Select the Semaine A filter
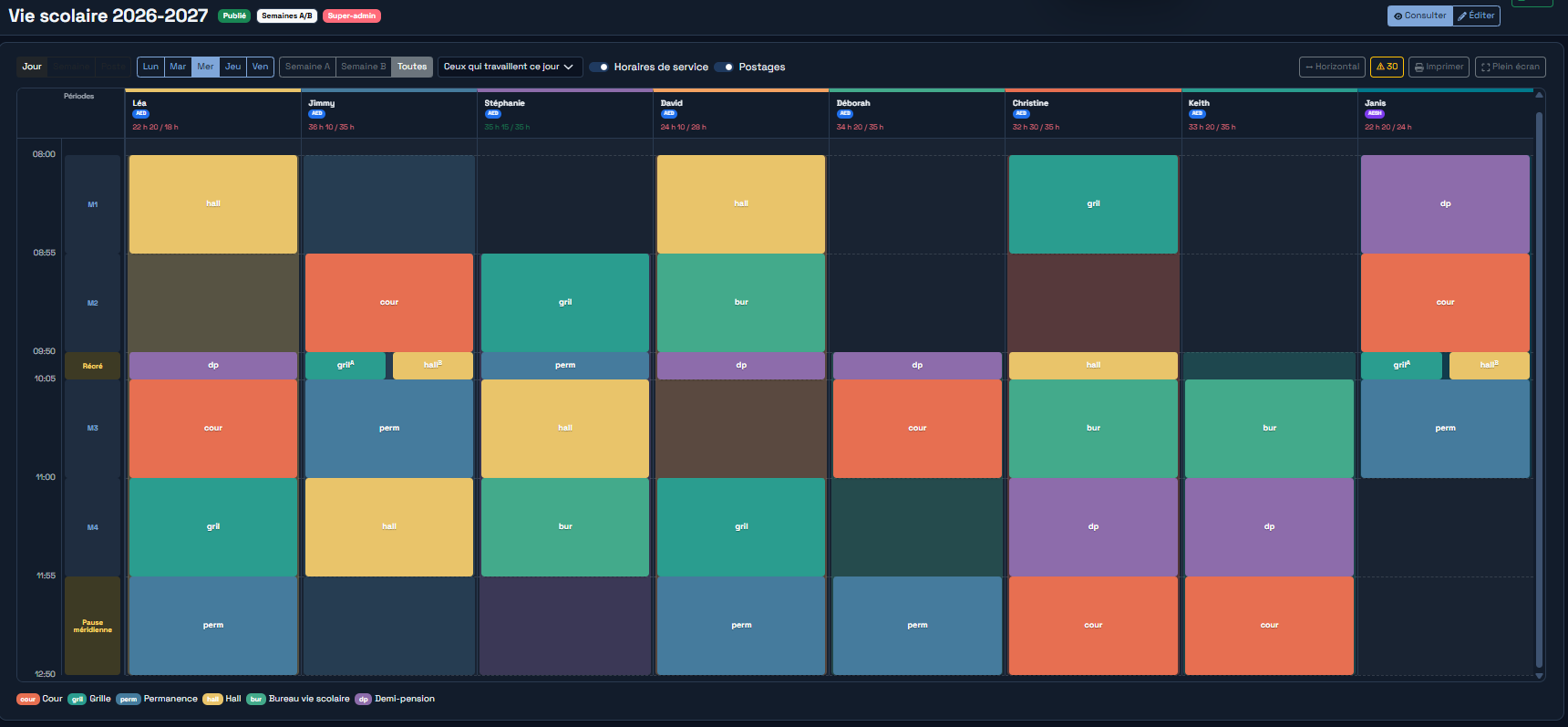Viewport: 1568px width, 727px height. coord(307,67)
